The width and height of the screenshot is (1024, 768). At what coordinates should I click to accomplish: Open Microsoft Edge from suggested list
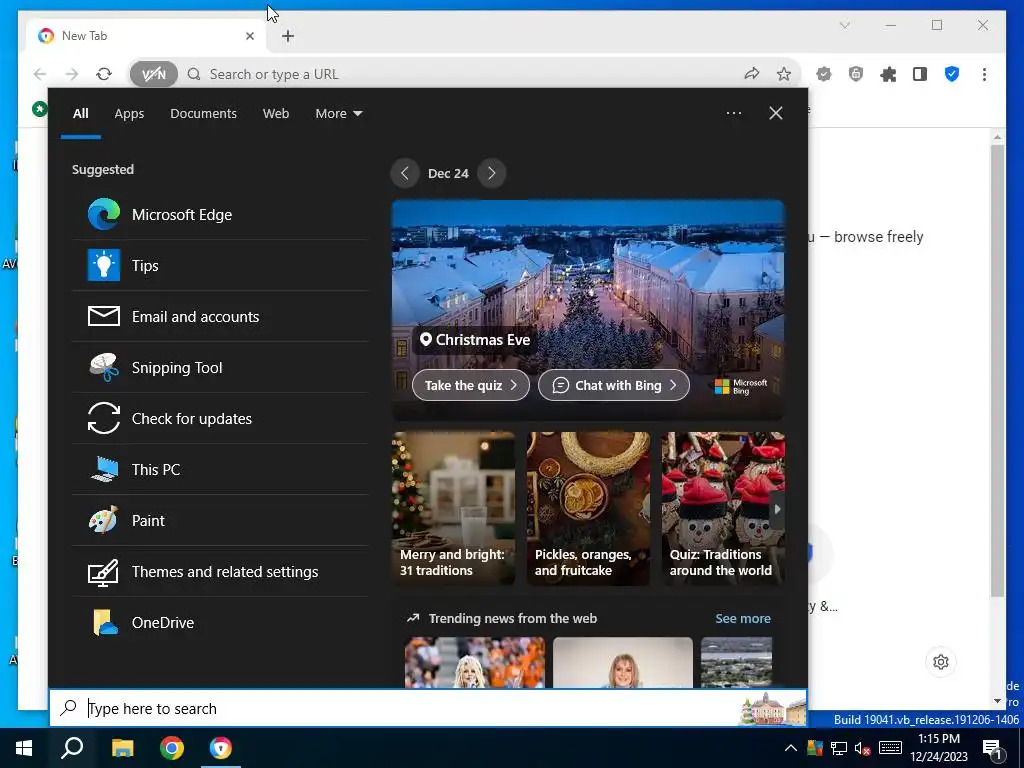[x=220, y=215]
